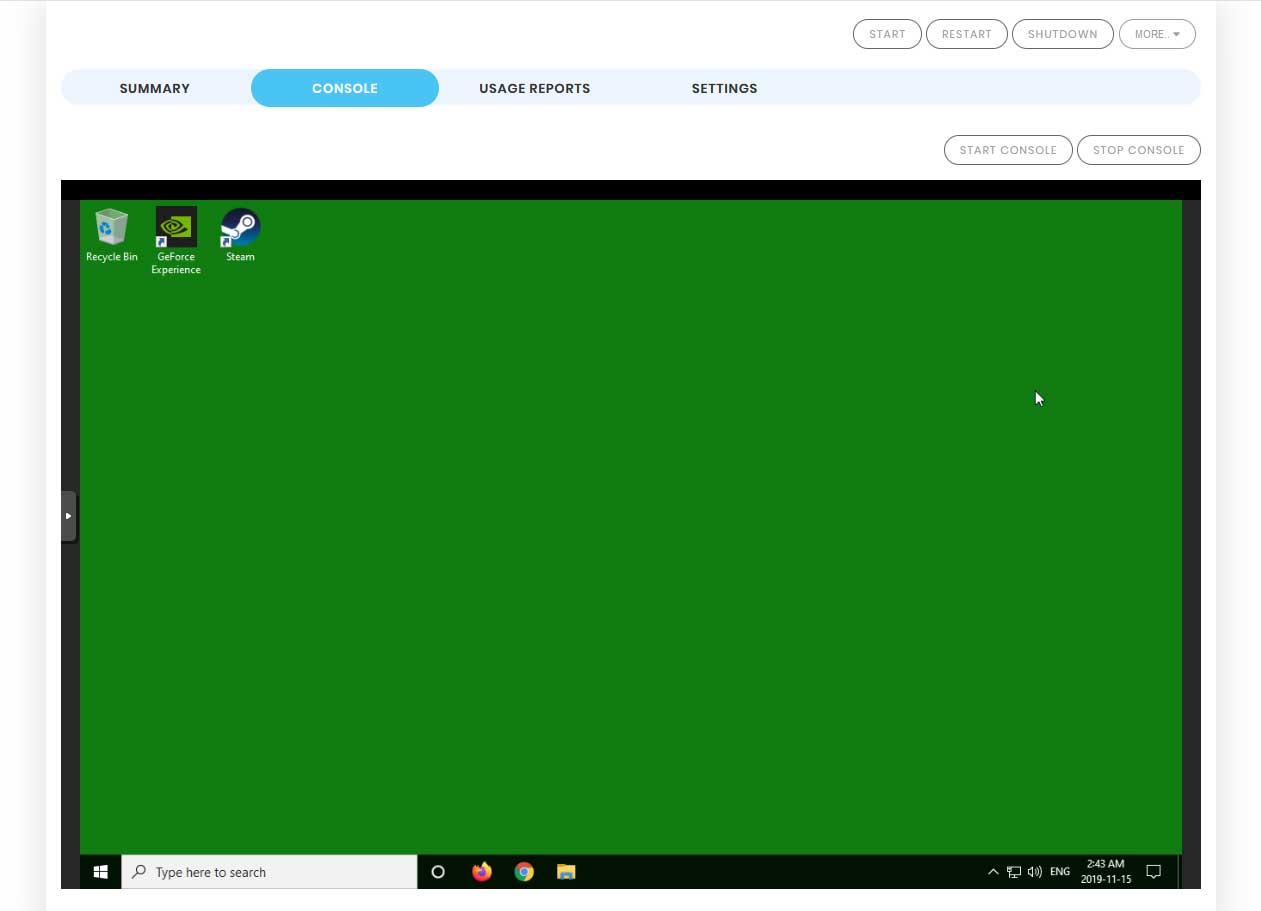The height and width of the screenshot is (911, 1261).
Task: Switch to the Summary tab
Action: pyautogui.click(x=155, y=88)
